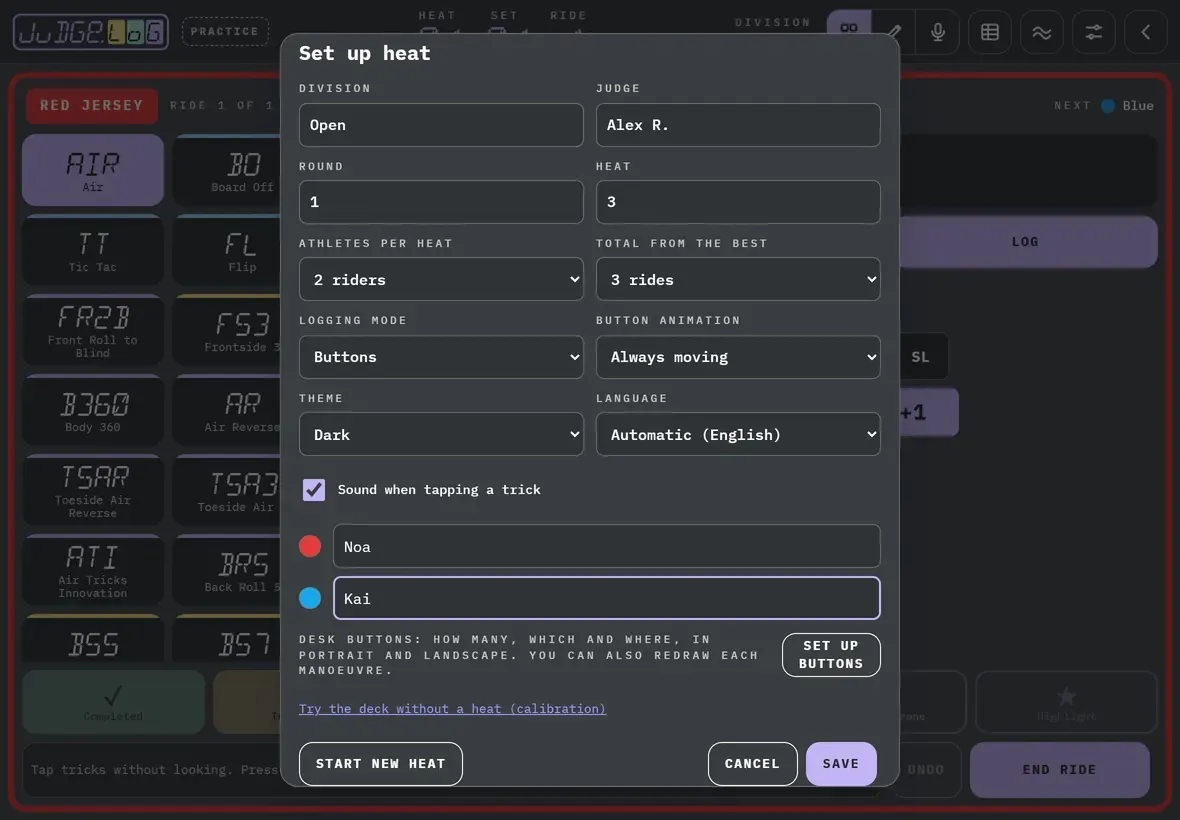Open the Language dropdown

(738, 434)
